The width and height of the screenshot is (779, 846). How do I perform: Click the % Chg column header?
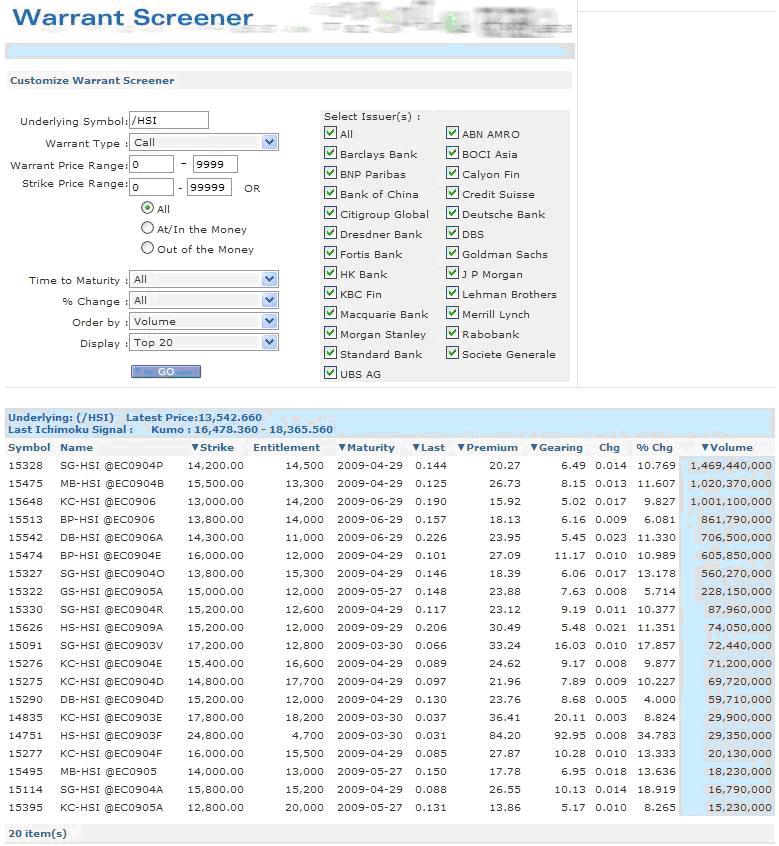pos(654,448)
